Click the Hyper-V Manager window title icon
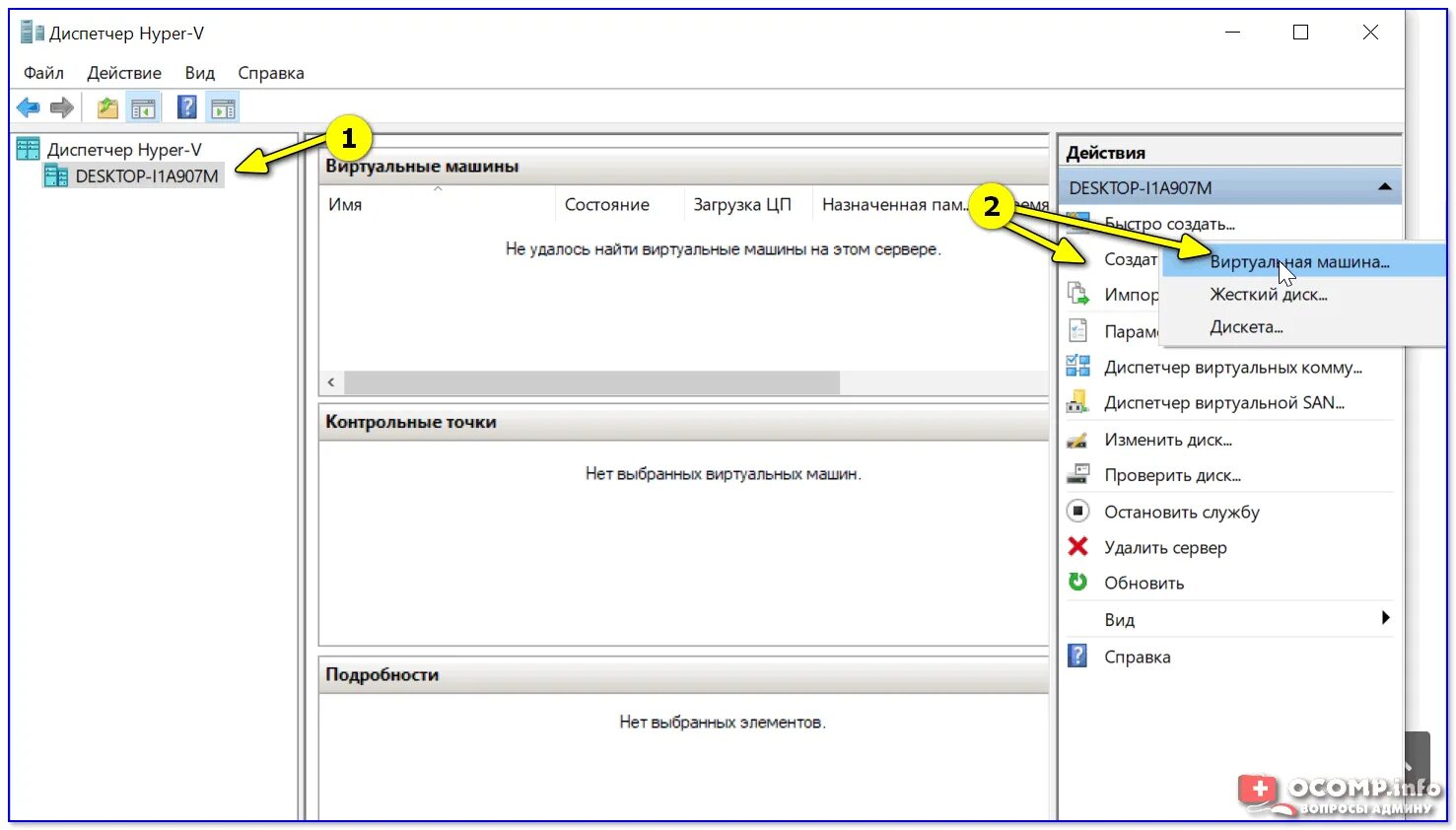 pos(33,33)
